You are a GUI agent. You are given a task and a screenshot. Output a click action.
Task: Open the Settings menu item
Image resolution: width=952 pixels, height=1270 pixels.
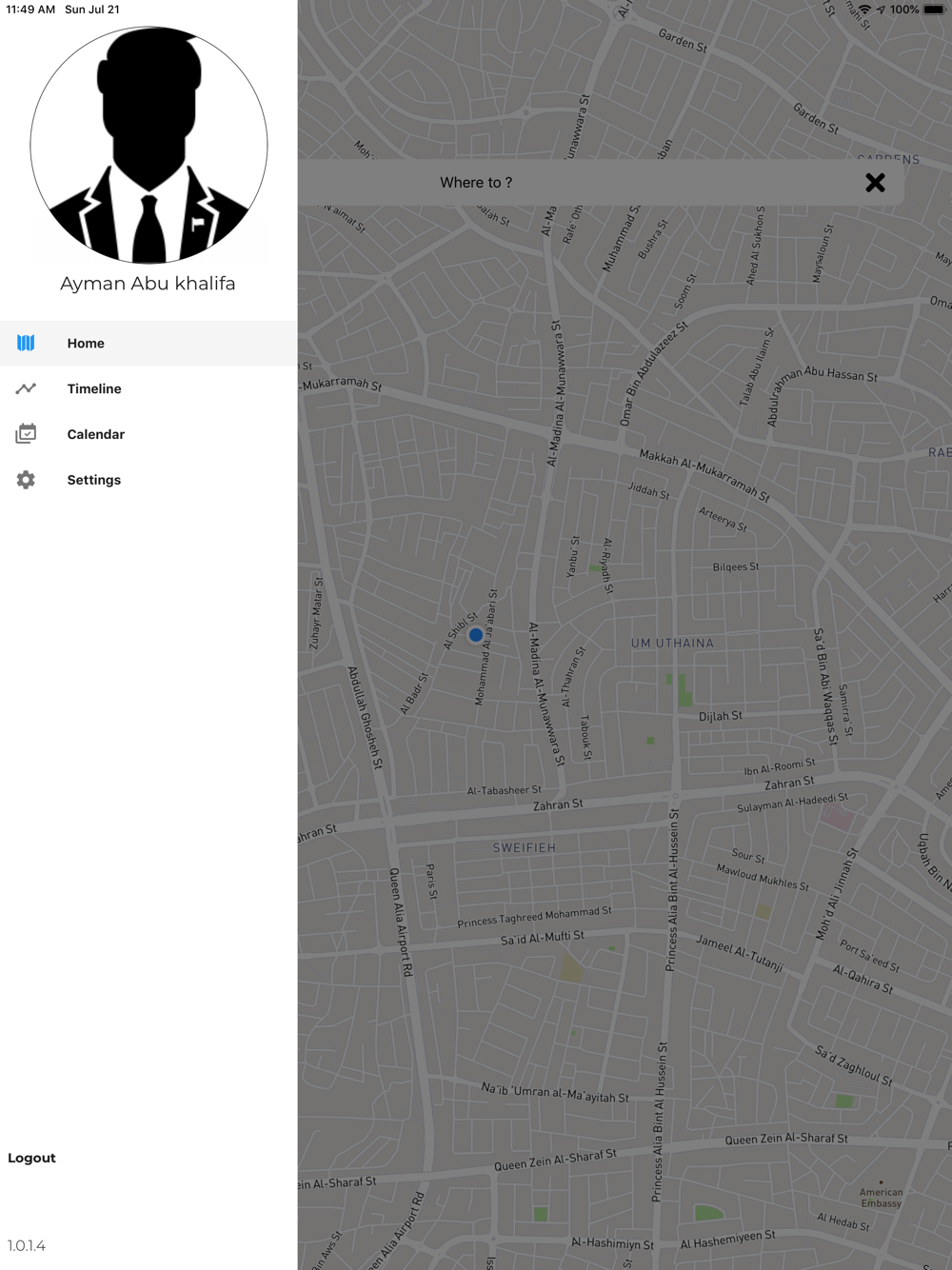pos(149,480)
